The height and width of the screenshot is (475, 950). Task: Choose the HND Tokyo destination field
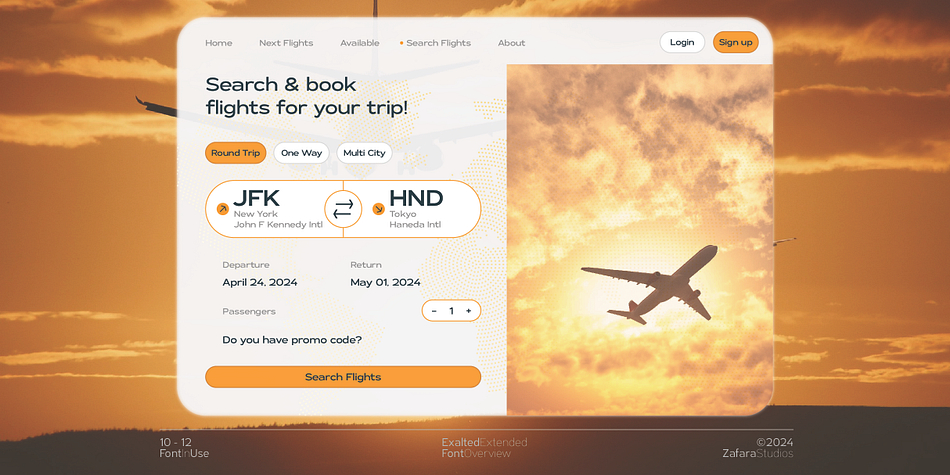[x=412, y=209]
